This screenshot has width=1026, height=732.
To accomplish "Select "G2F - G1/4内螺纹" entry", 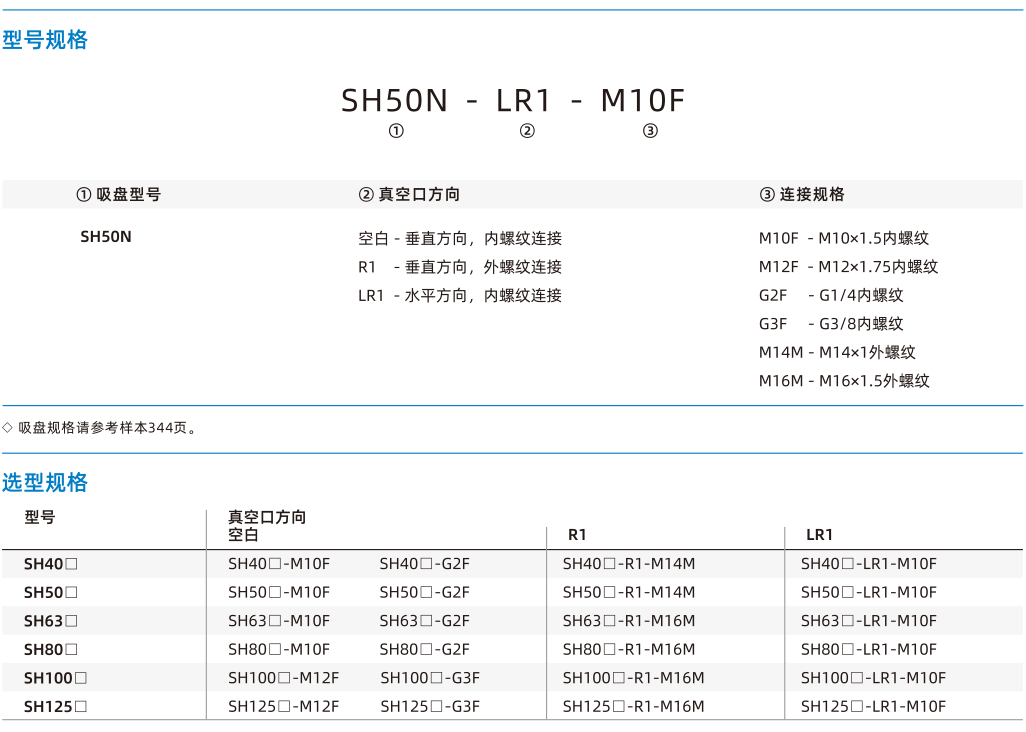I will pos(831,296).
